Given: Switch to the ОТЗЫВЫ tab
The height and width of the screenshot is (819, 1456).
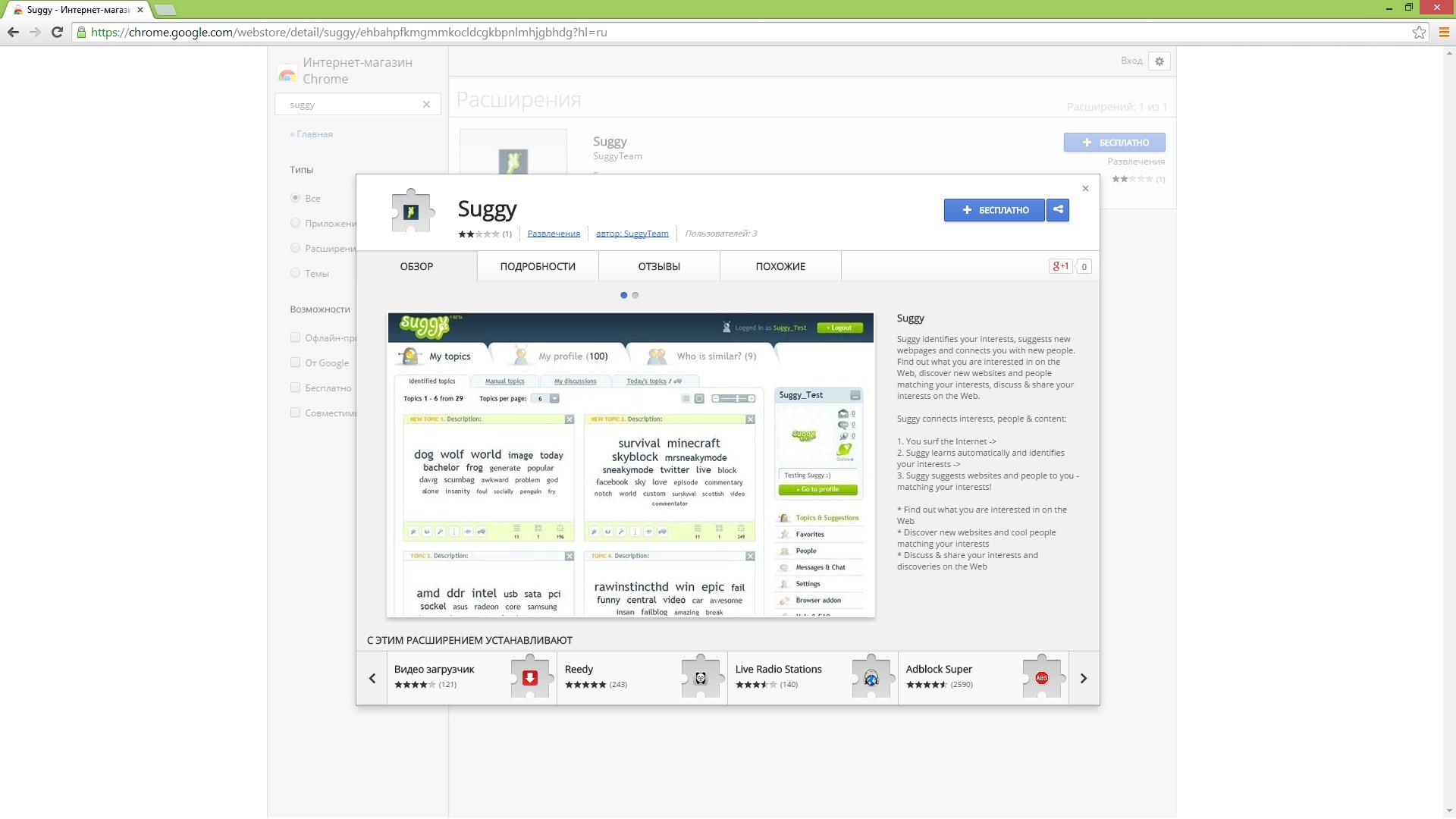Looking at the screenshot, I should pos(659,266).
